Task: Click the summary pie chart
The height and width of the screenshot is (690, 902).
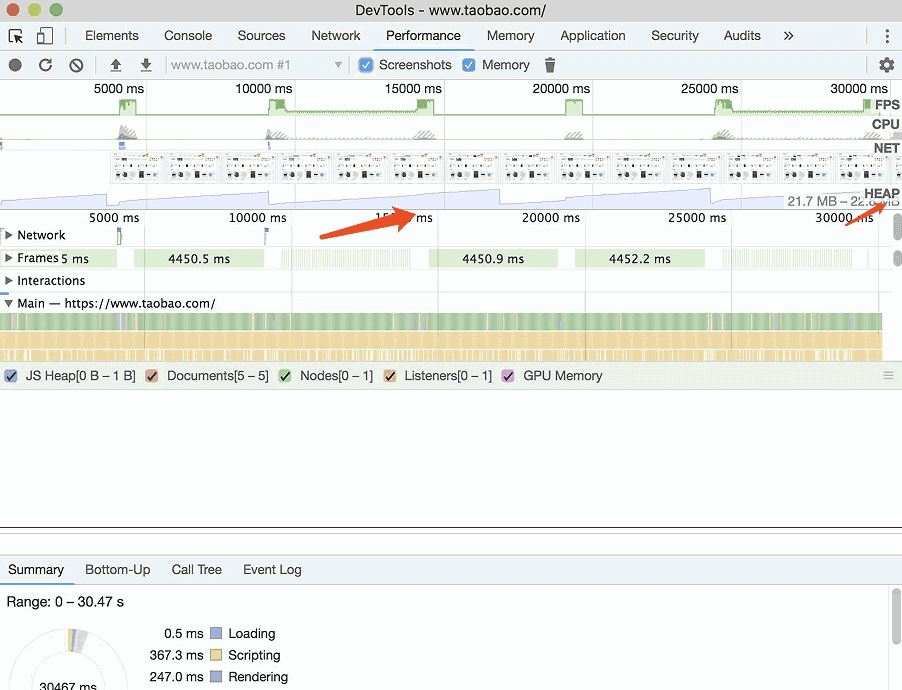Action: [68, 659]
